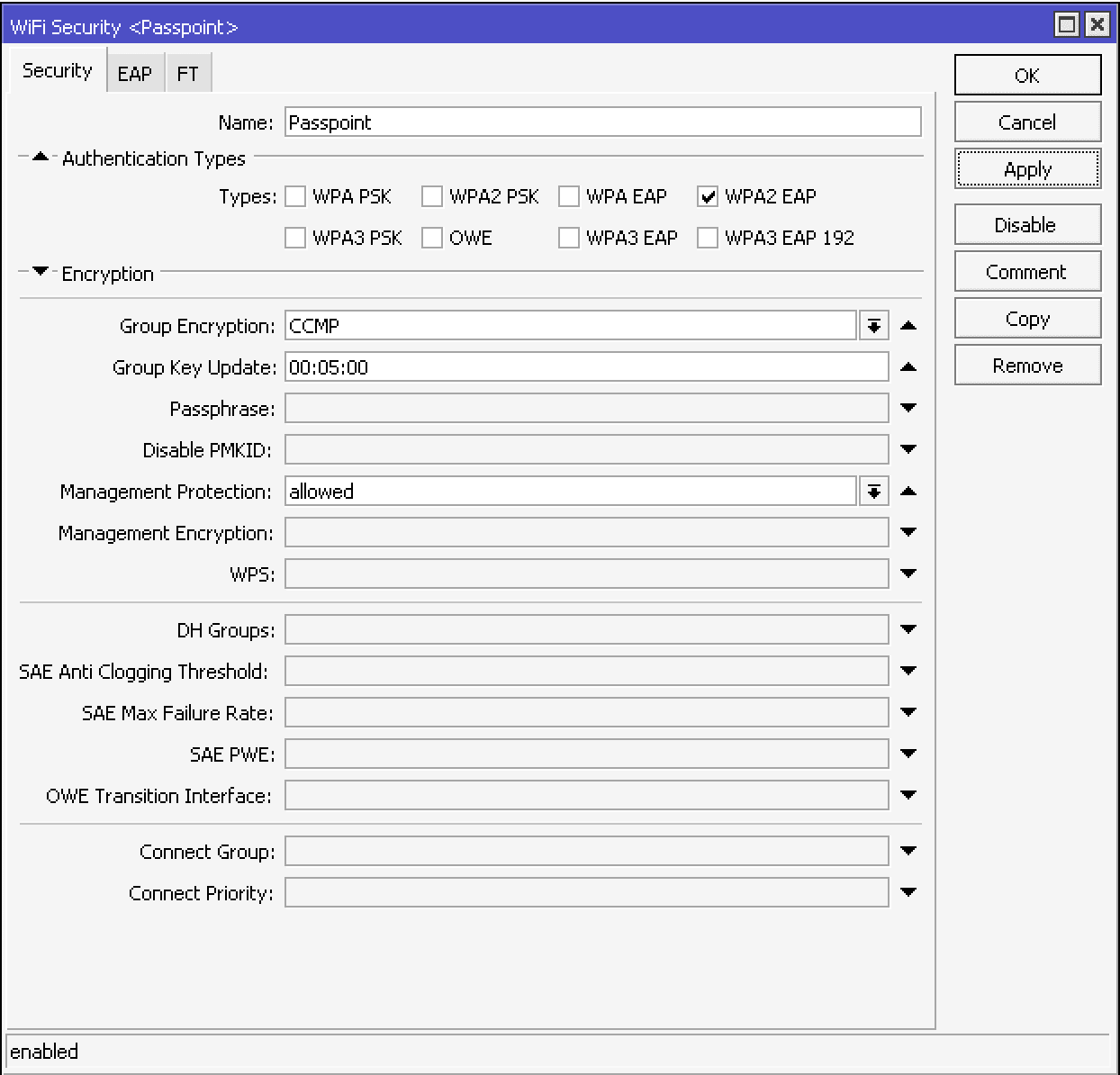Image resolution: width=1120 pixels, height=1075 pixels.
Task: Remove the Passpoint security profile
Action: pos(1027,365)
